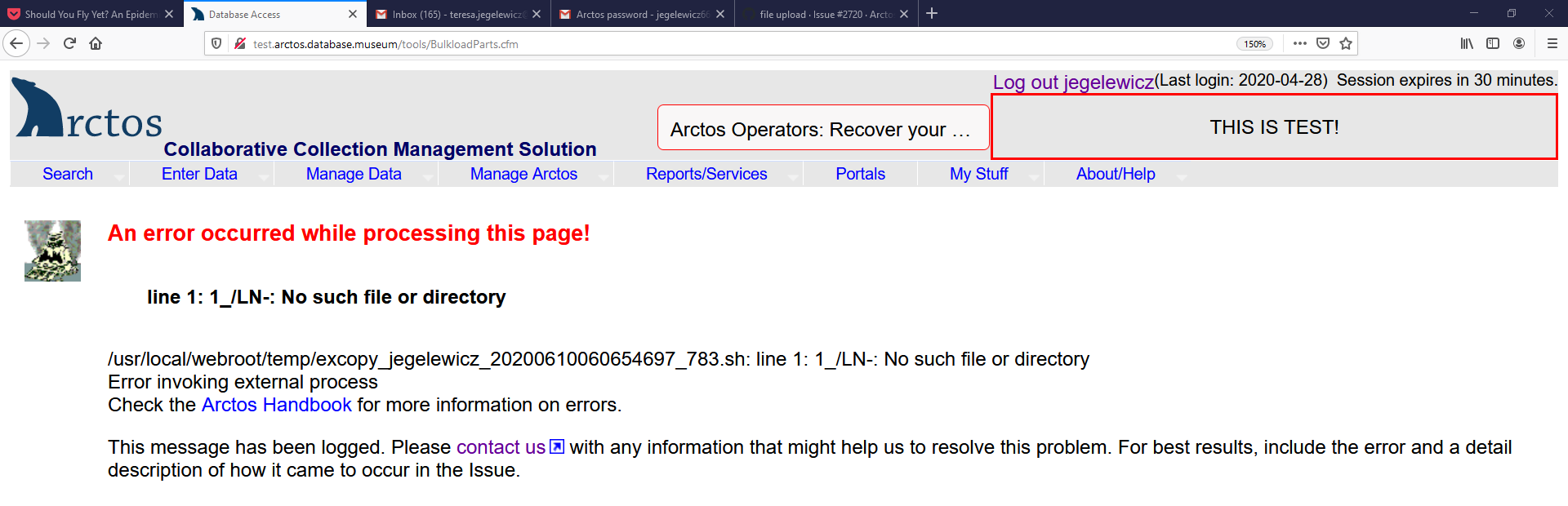Open the Portals menu item
Screen dimensions: 1568x506
(860, 174)
